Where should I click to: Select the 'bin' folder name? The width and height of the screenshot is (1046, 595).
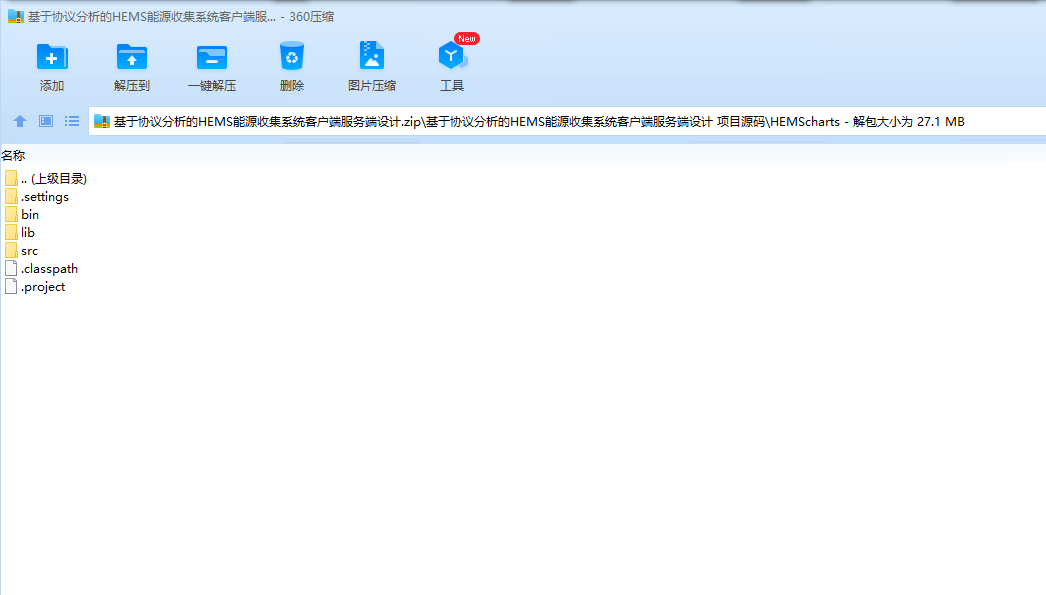tap(30, 215)
